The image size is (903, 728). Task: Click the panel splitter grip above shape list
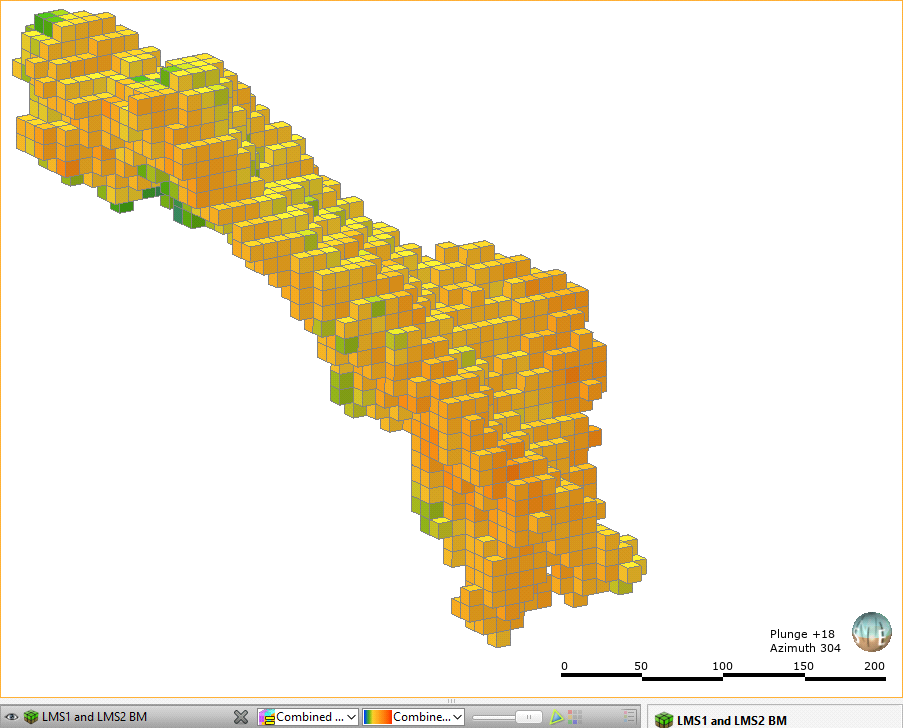(451, 701)
